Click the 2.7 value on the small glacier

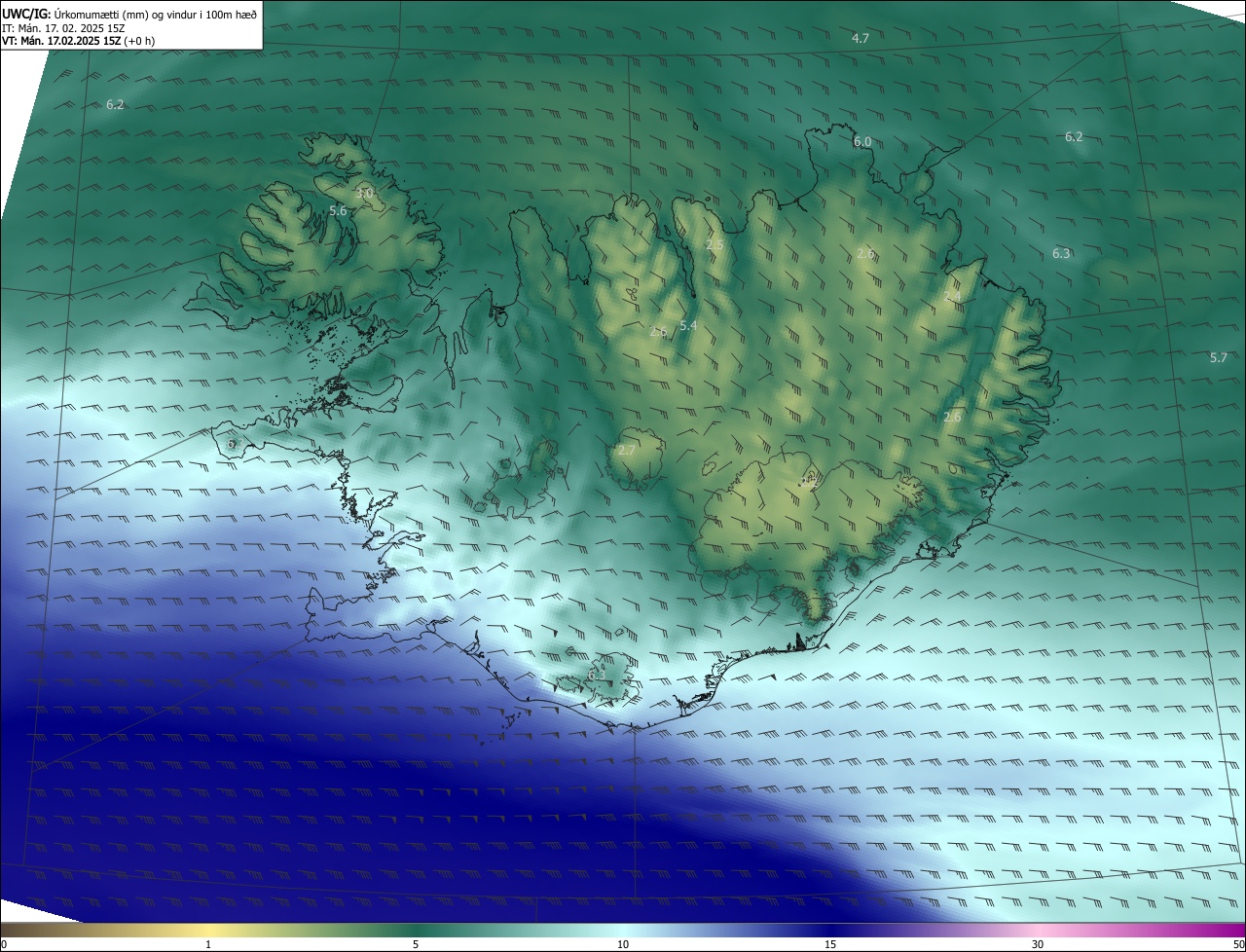tap(626, 451)
